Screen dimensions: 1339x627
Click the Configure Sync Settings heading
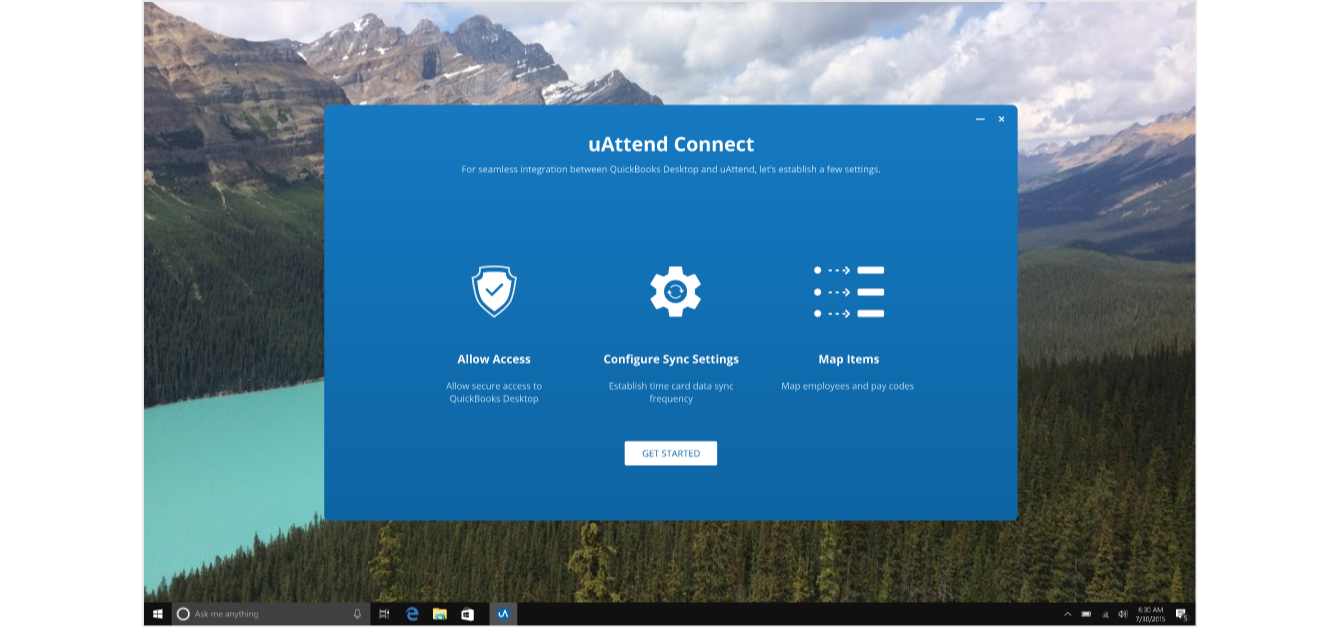point(671,359)
